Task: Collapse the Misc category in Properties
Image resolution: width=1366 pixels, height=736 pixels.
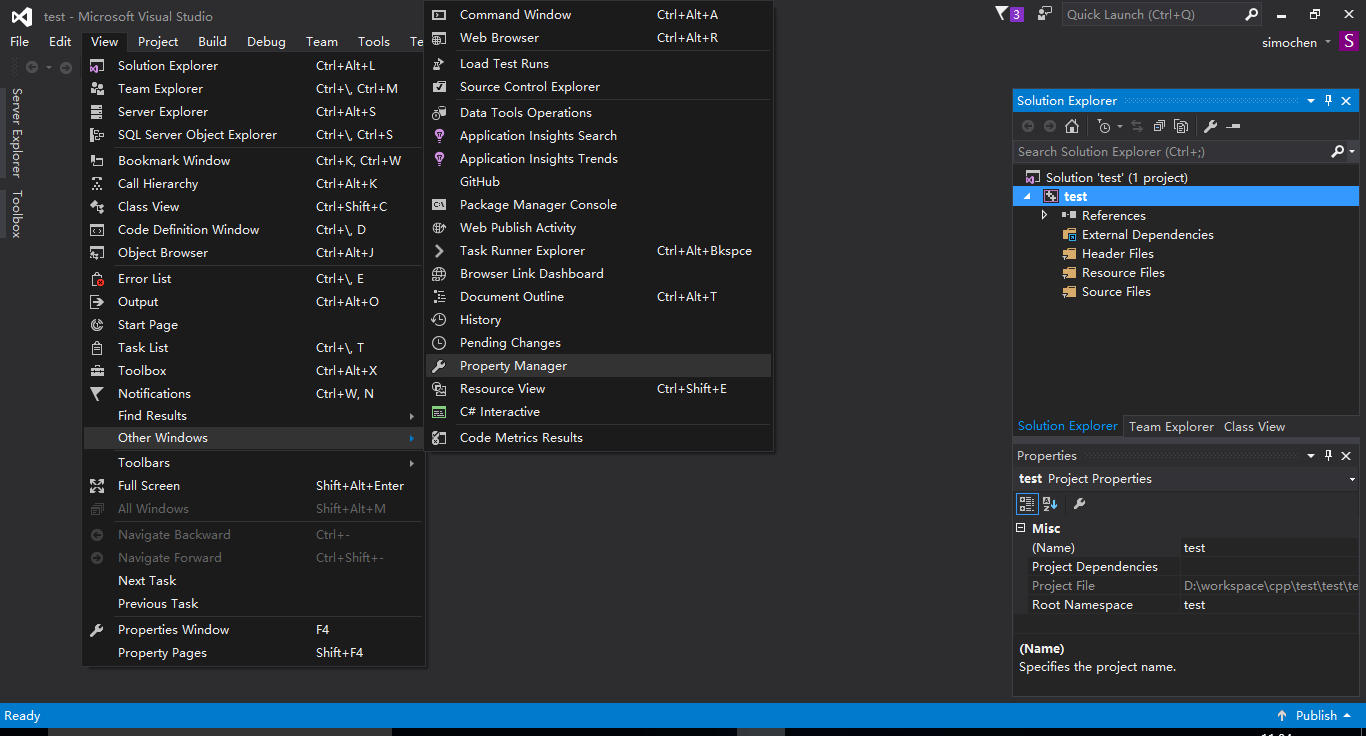Action: (1021, 528)
